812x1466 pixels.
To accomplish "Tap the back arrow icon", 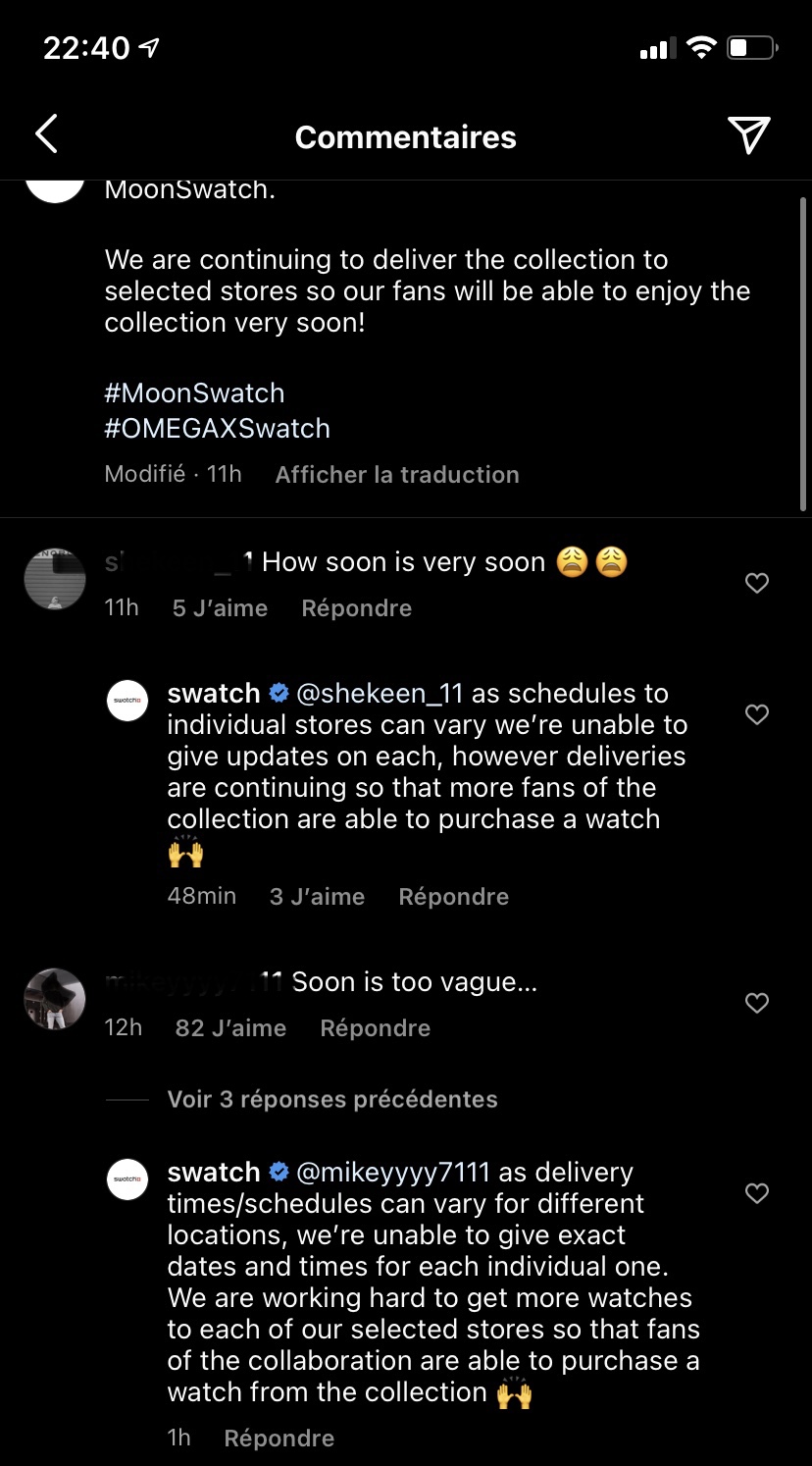I will [46, 134].
